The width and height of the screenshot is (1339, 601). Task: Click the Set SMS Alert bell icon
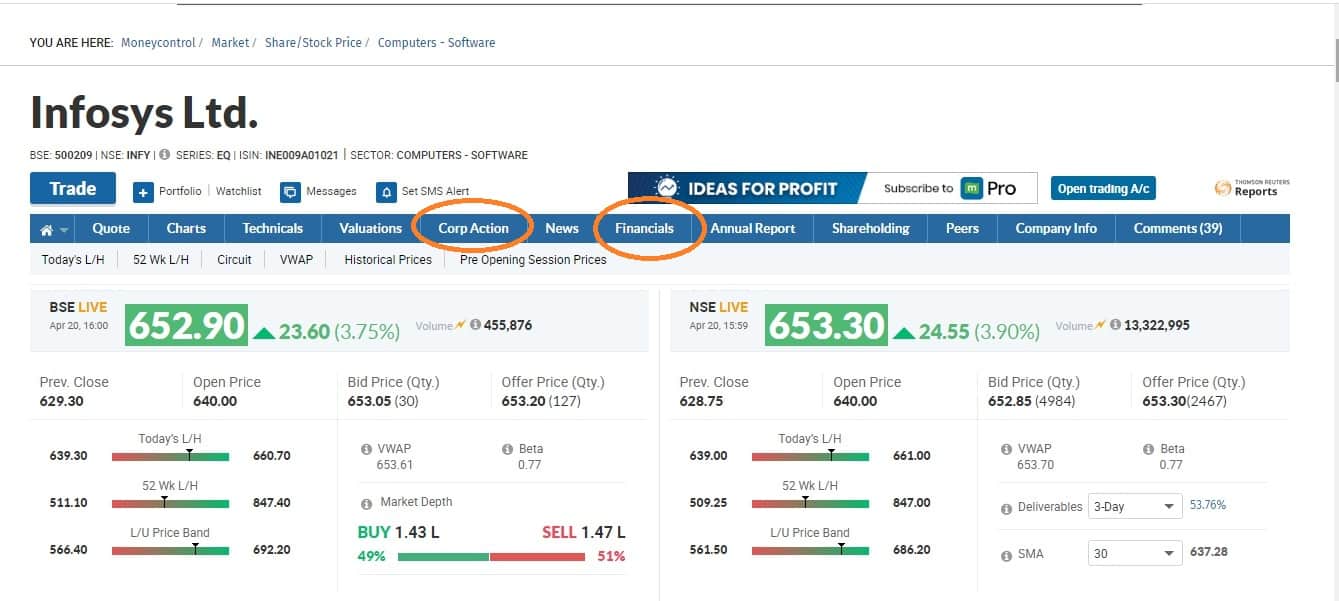tap(386, 192)
